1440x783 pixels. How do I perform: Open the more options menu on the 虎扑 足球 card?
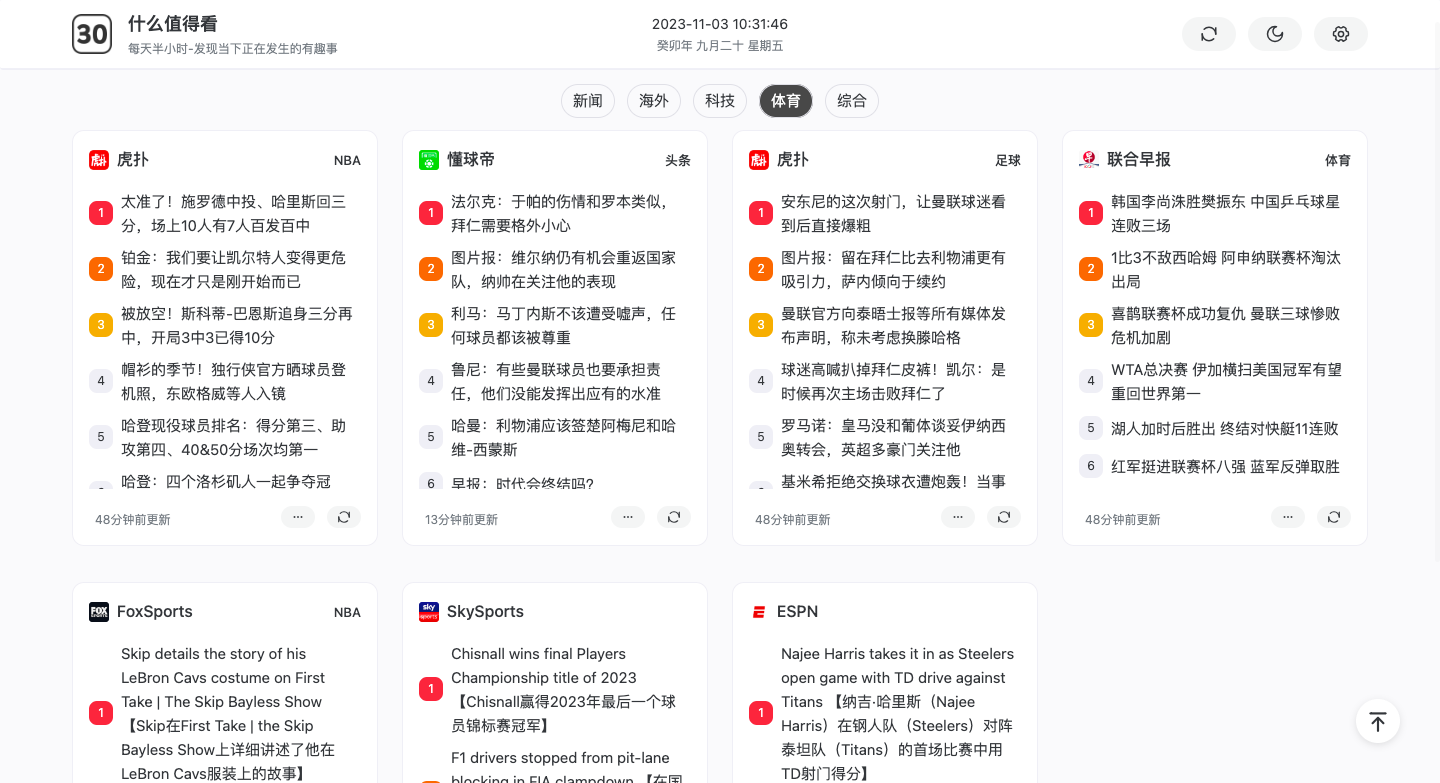[x=958, y=517]
